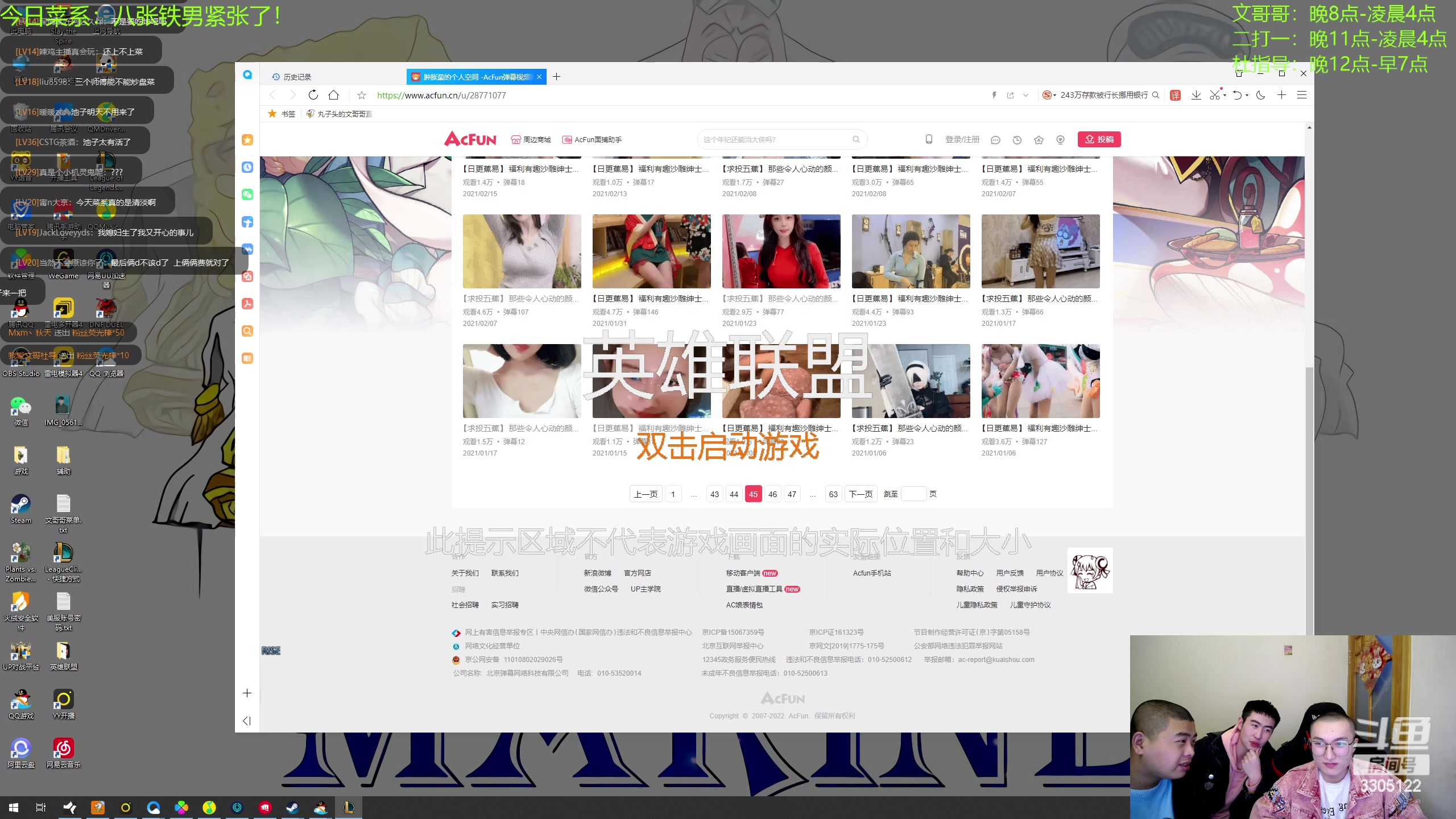Reload the AcFun page
The width and height of the screenshot is (1456, 819).
click(x=313, y=95)
